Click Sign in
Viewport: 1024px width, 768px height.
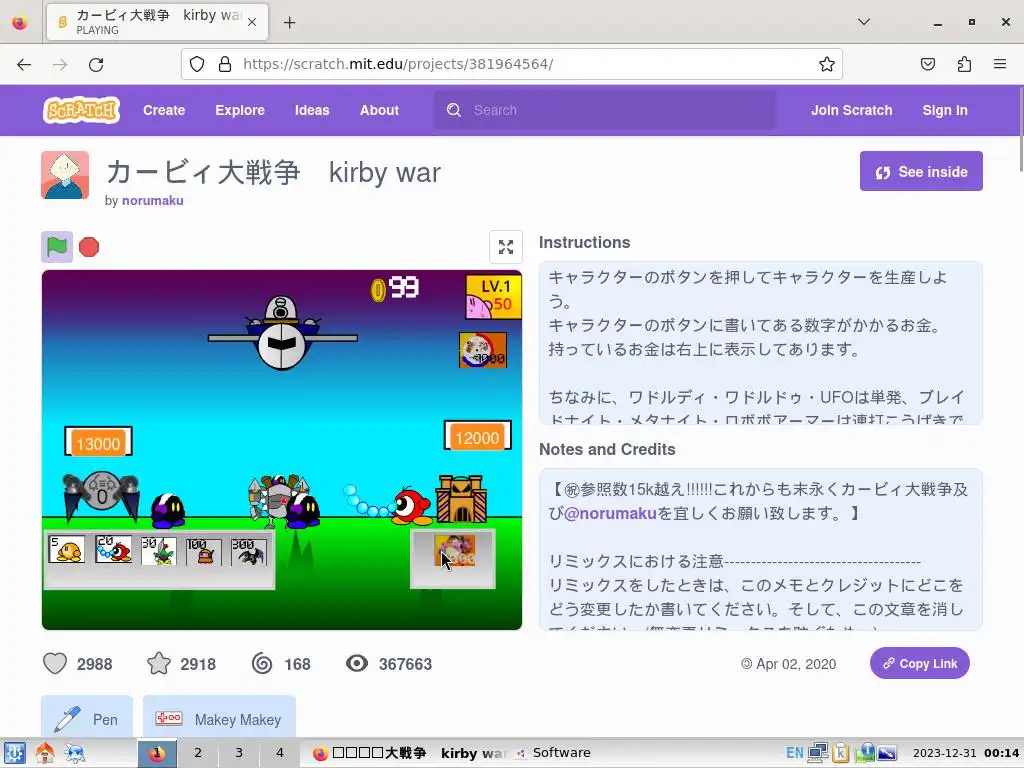click(x=945, y=110)
